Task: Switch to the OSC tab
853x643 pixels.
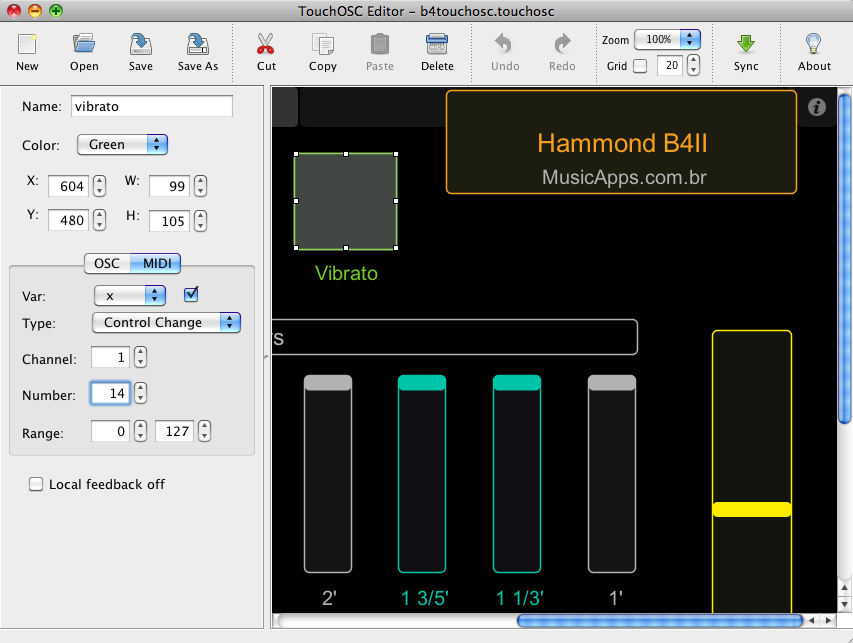Action: (107, 263)
